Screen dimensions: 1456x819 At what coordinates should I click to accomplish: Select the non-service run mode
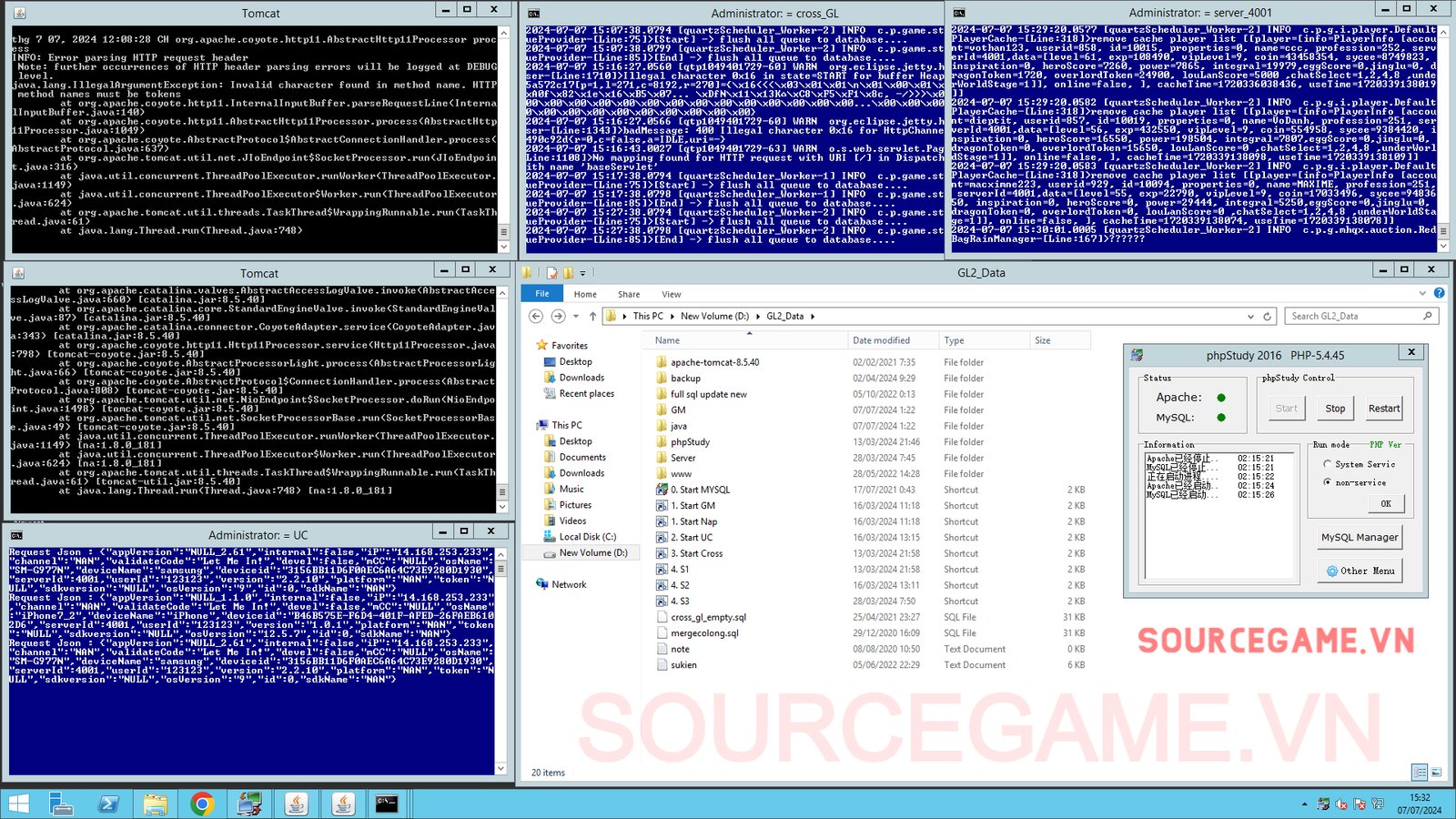(x=1328, y=482)
